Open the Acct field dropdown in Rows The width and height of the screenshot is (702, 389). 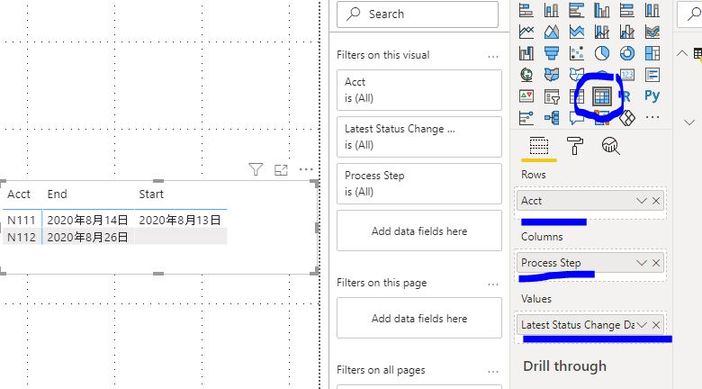(642, 201)
